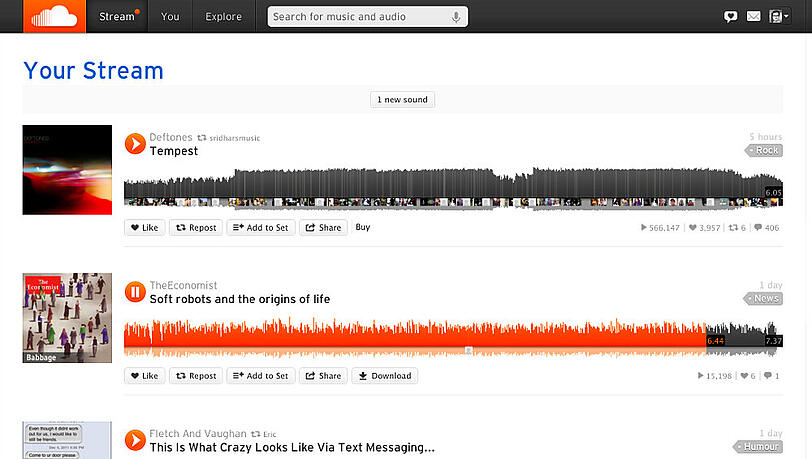View Soft robots likes count 6
812x459 pixels.
pyautogui.click(x=748, y=376)
